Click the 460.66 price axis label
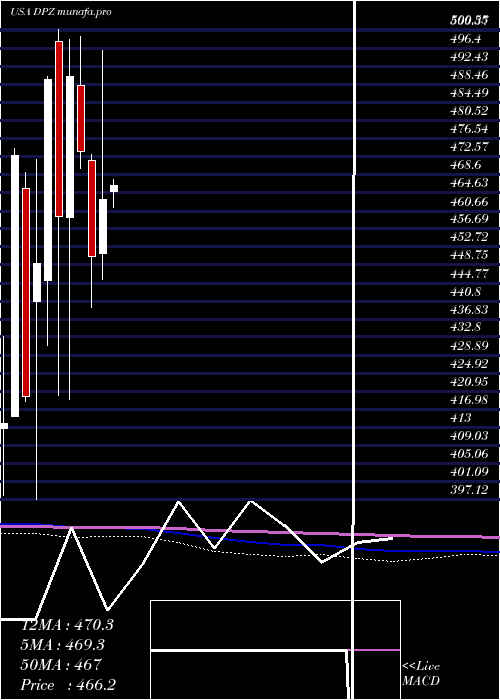 pyautogui.click(x=469, y=202)
